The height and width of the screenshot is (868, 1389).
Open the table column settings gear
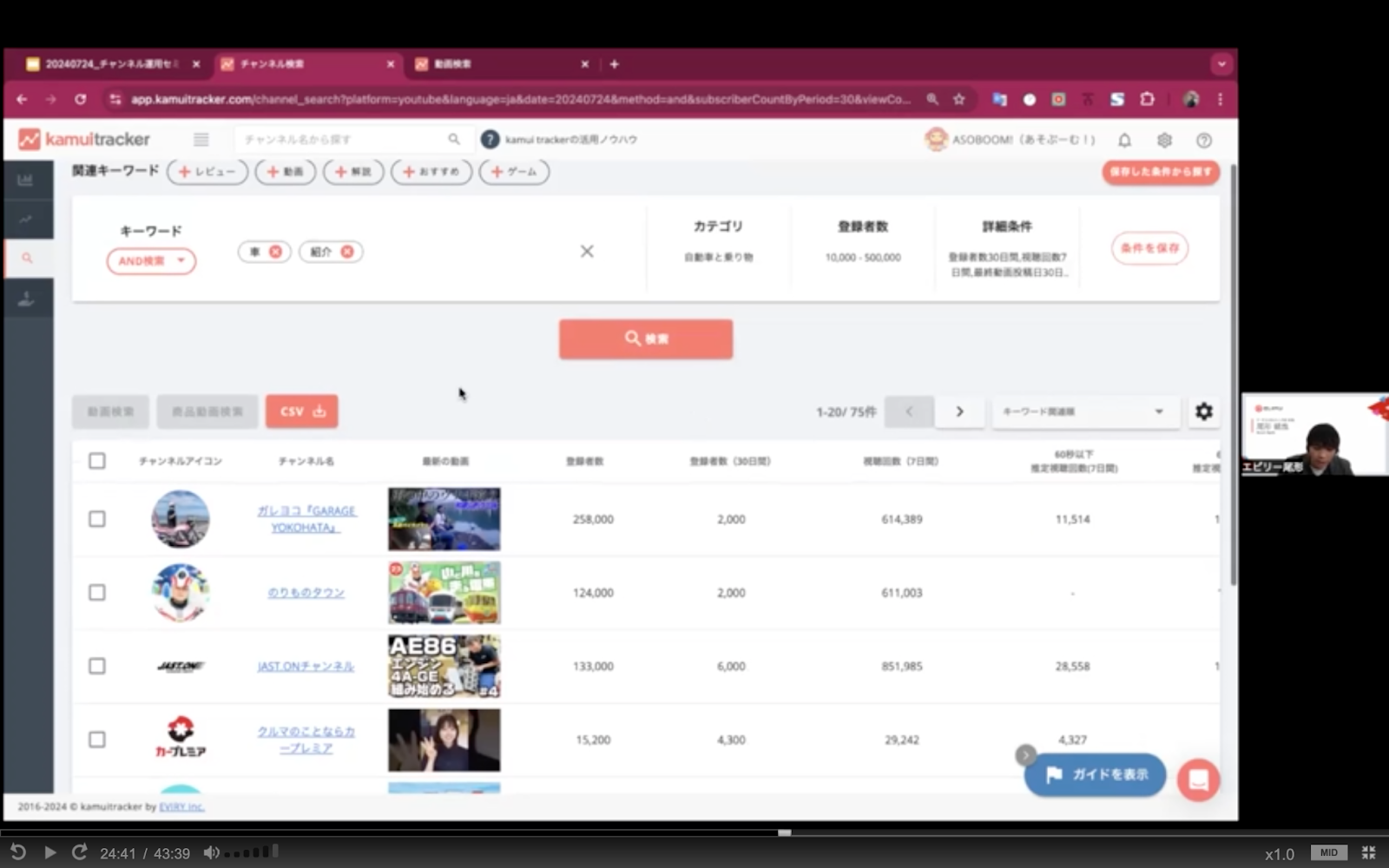coord(1203,411)
